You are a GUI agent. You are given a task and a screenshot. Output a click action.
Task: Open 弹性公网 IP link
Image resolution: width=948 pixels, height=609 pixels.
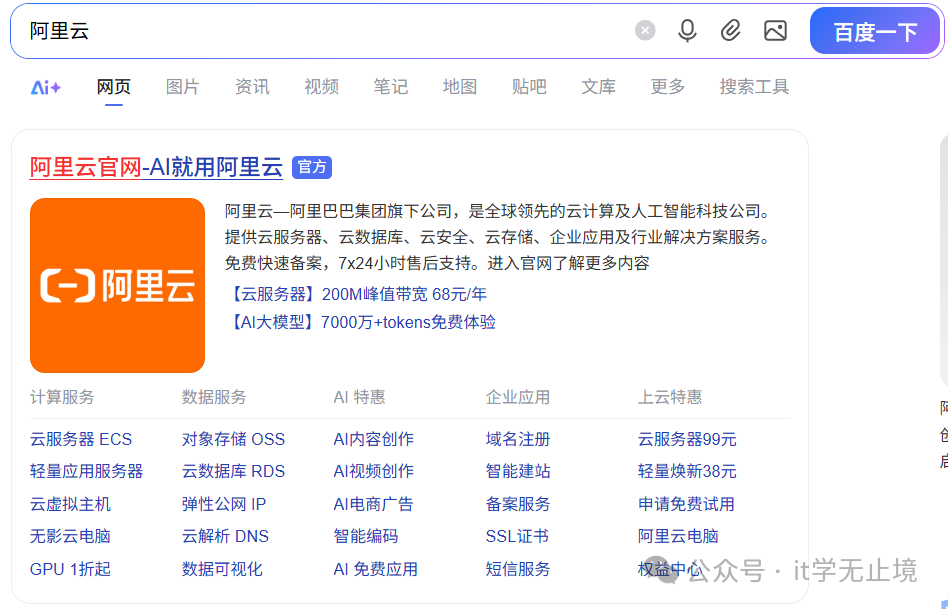224,504
